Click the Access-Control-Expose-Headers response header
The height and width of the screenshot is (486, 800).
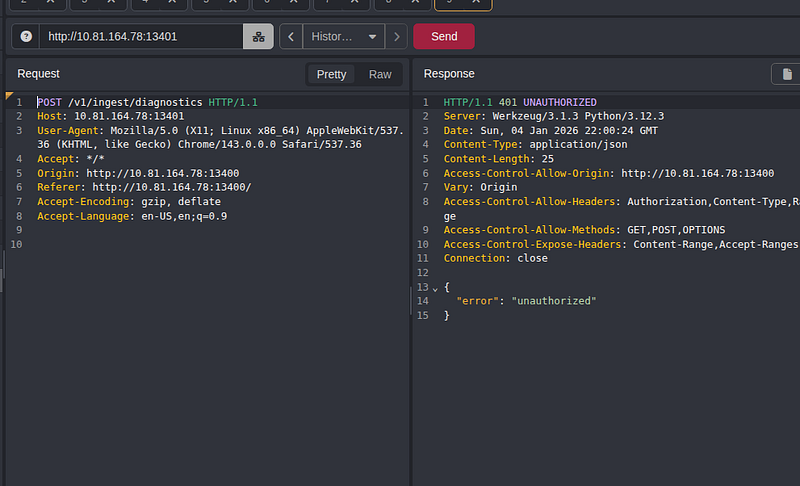[621, 244]
